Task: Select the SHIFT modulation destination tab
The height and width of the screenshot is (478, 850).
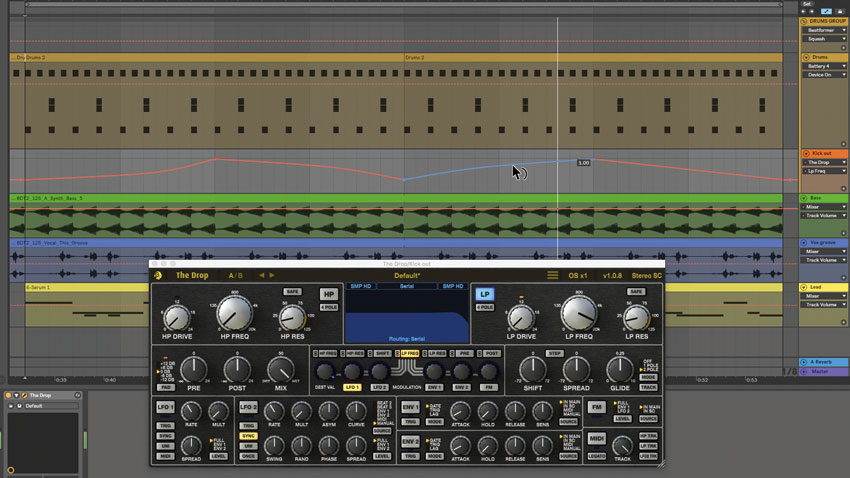Action: [x=382, y=353]
